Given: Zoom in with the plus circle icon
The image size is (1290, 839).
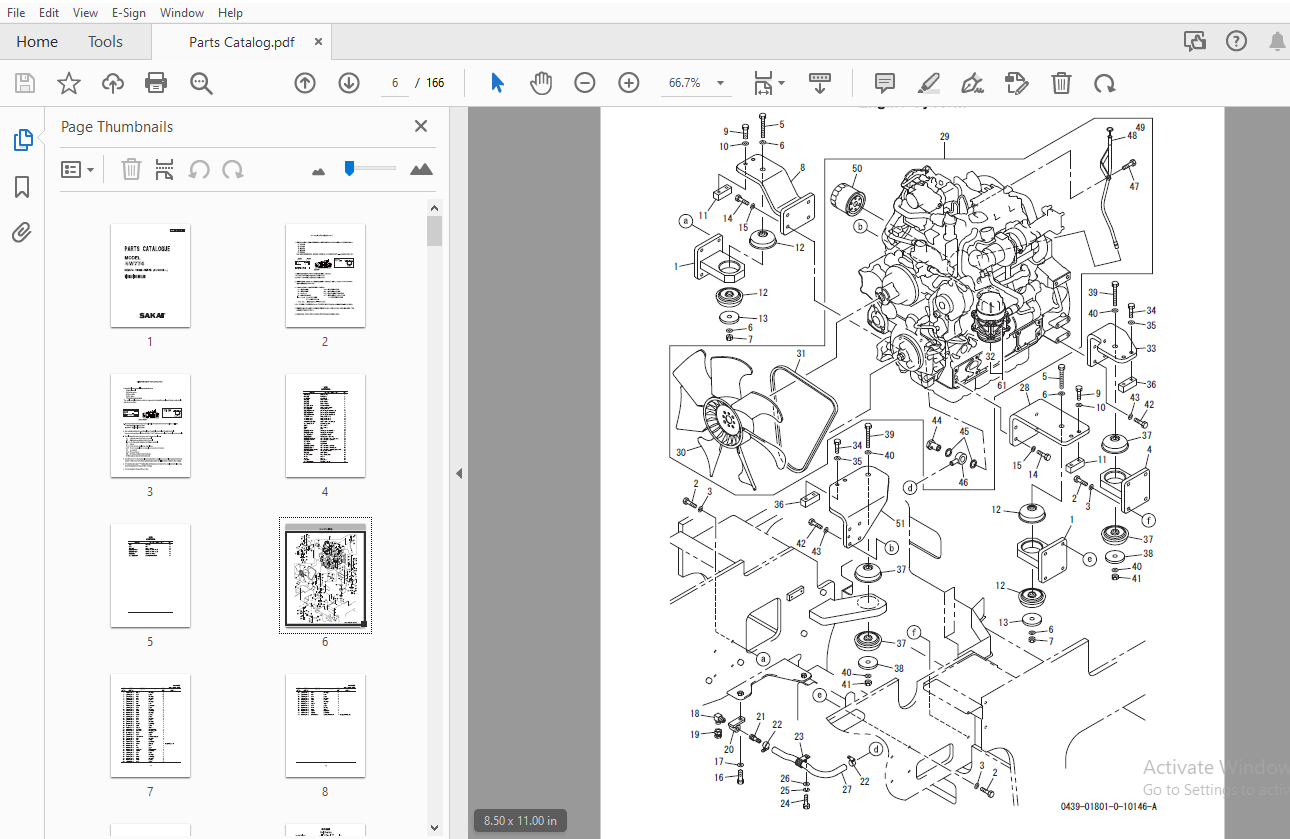Looking at the screenshot, I should point(629,83).
